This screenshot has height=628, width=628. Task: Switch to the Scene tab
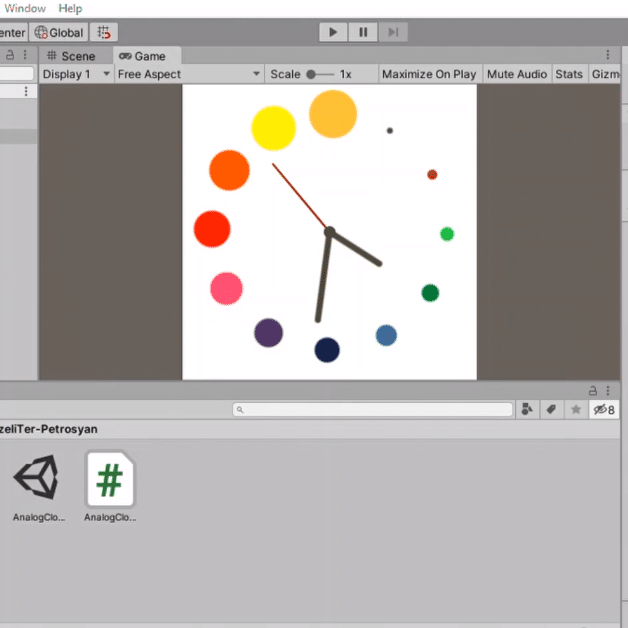[x=70, y=56]
